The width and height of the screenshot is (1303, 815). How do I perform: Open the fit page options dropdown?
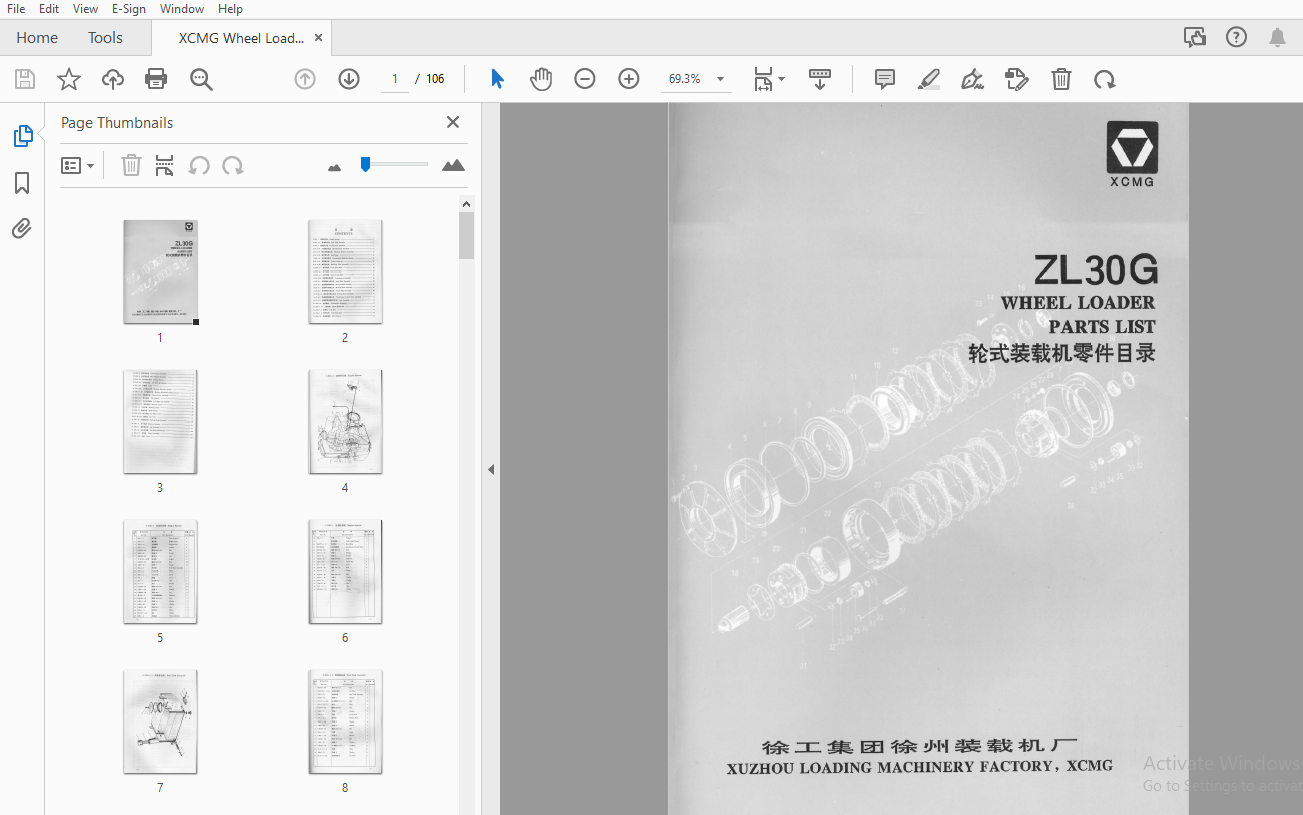pyautogui.click(x=769, y=79)
